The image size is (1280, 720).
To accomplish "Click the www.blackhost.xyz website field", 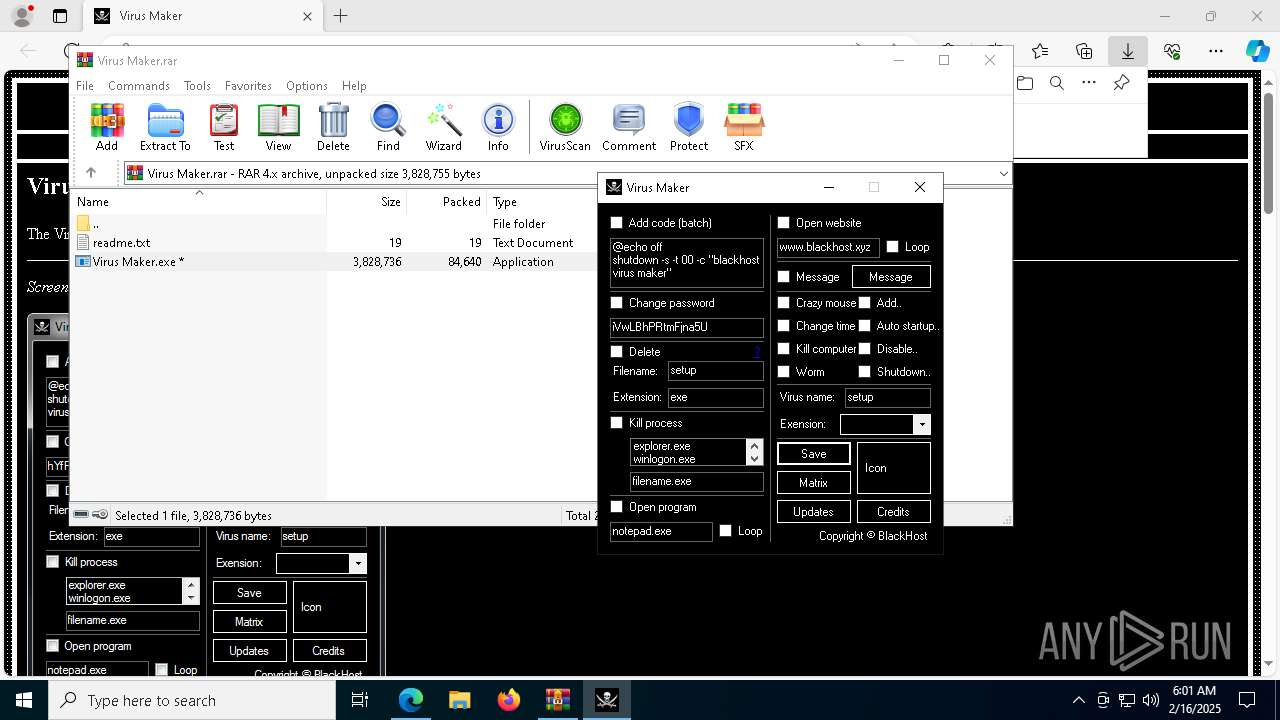I will (x=828, y=247).
